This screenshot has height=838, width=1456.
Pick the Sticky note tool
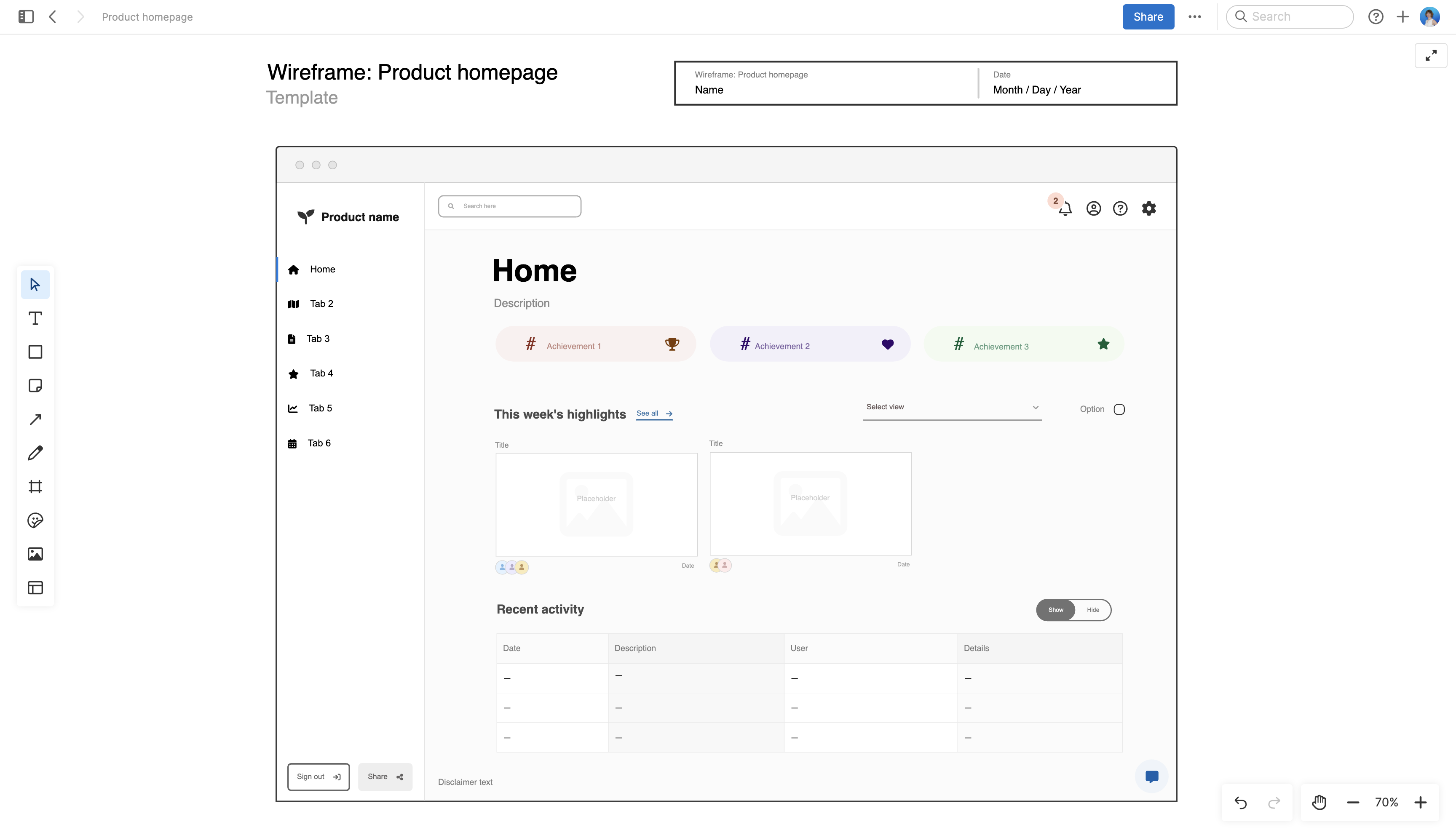(35, 386)
